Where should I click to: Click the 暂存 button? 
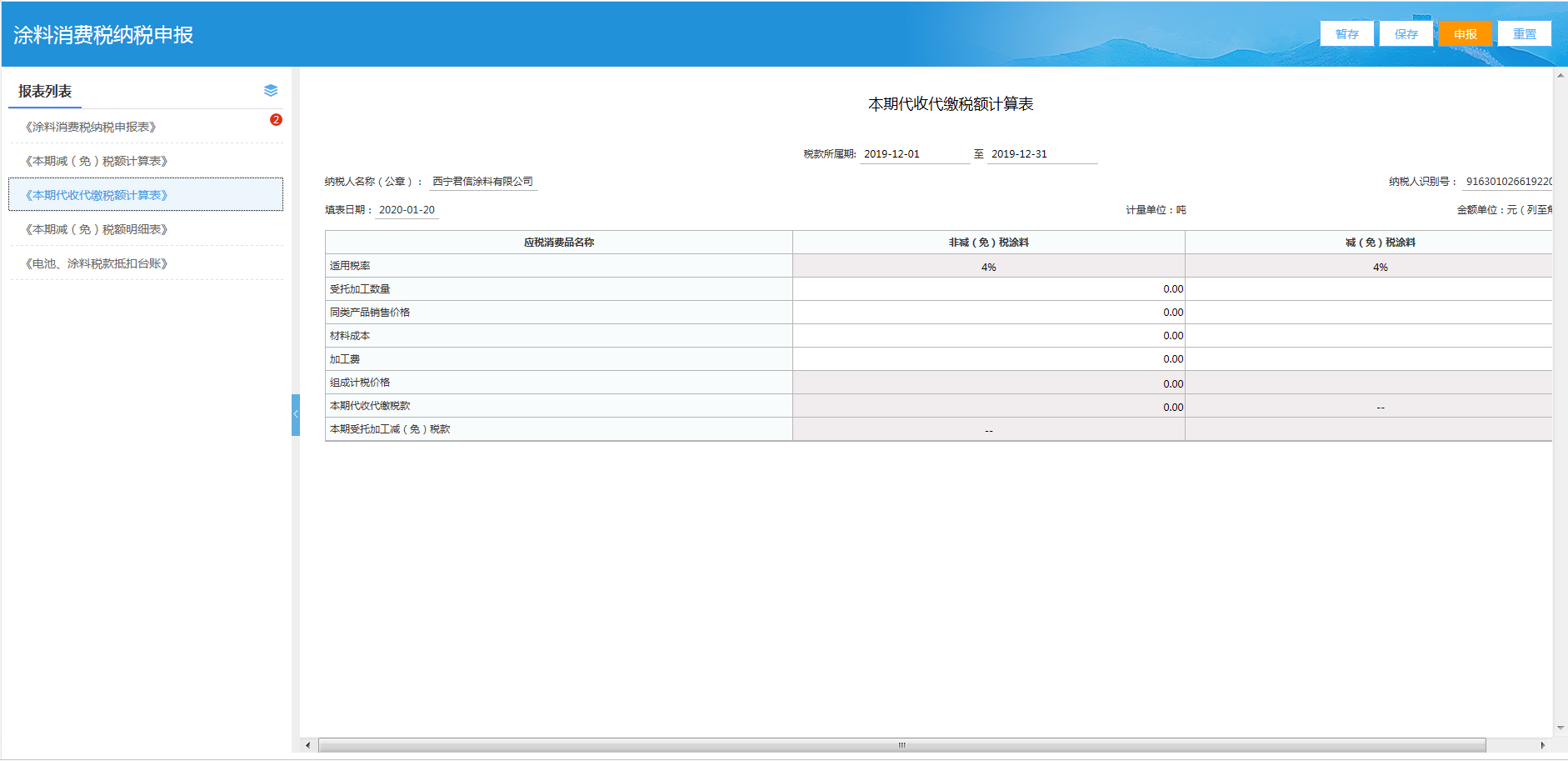[1346, 34]
